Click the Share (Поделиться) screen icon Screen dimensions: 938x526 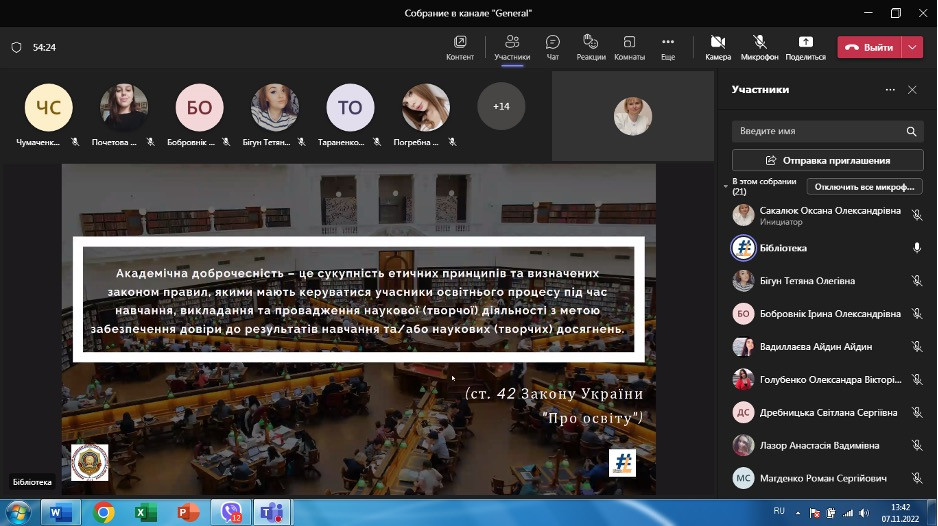[x=805, y=46]
